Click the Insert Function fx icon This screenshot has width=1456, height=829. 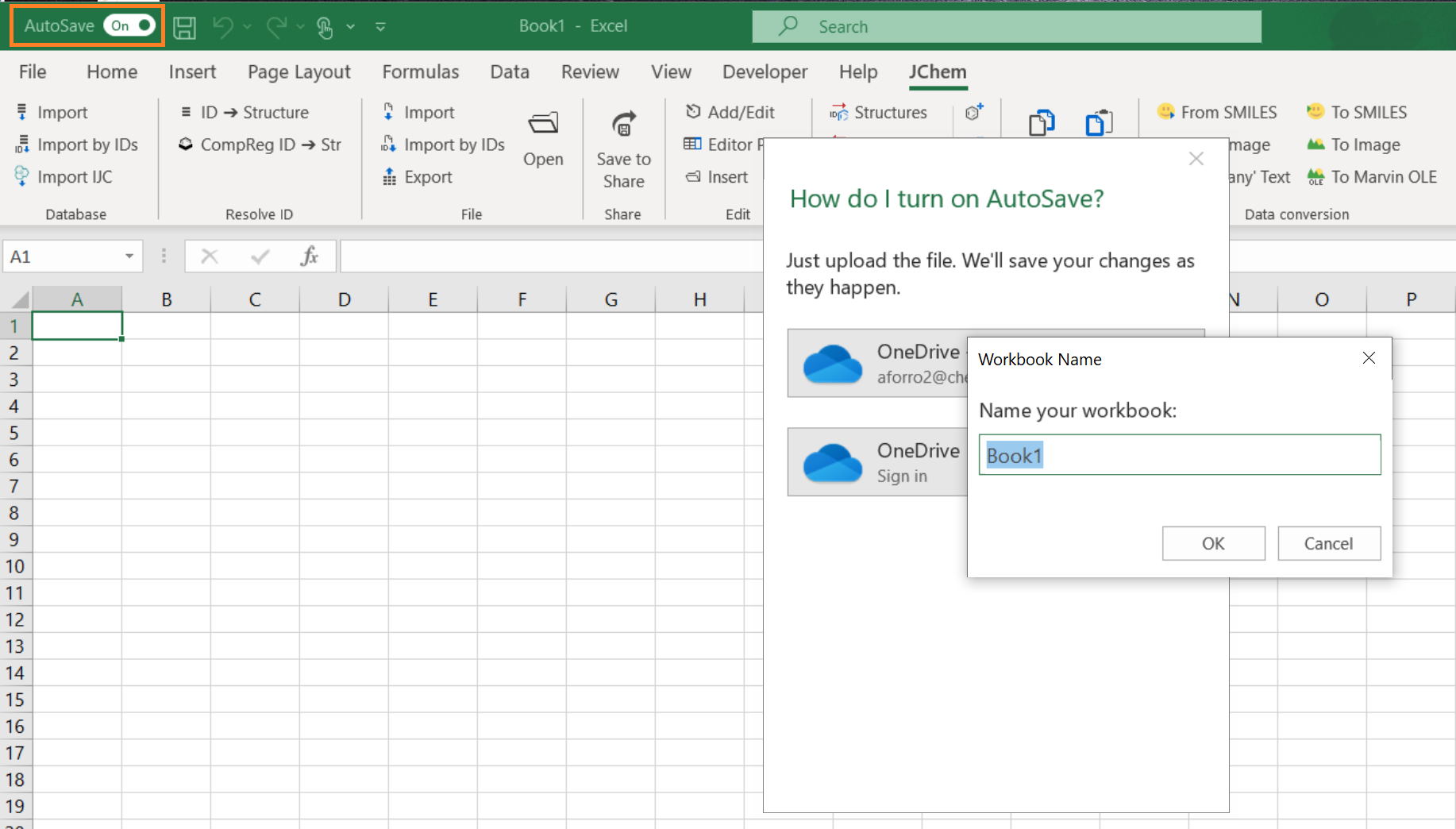(309, 256)
